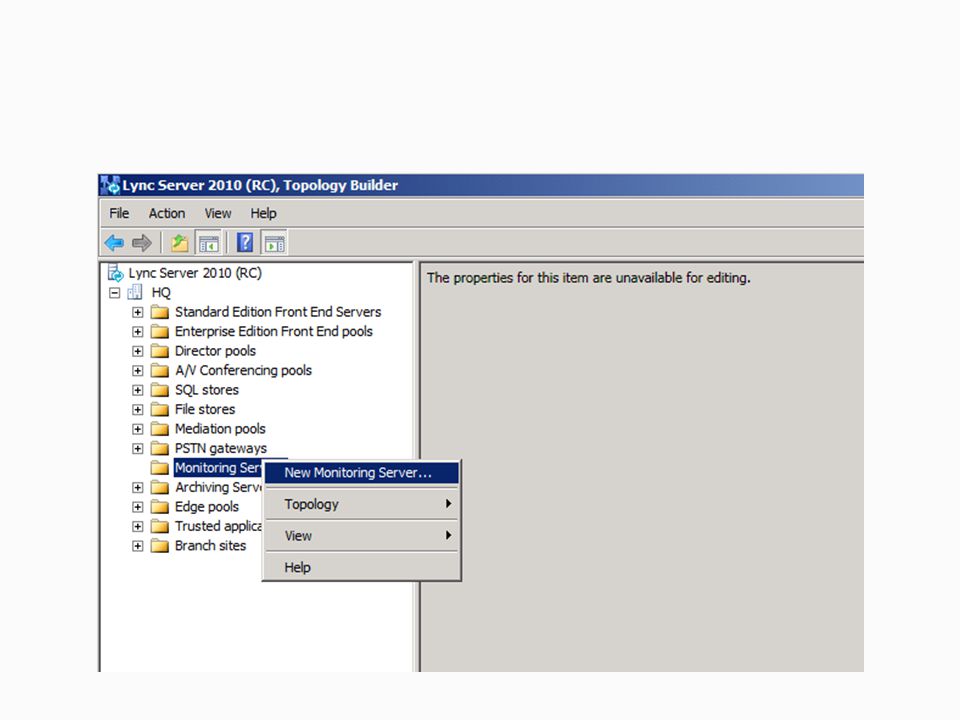This screenshot has height=720, width=960.
Task: Expand the Trusted application node
Action: tap(138, 527)
